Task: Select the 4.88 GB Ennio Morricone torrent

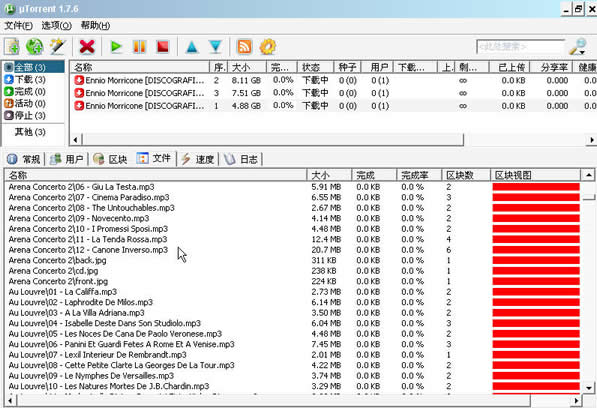Action: pos(334,106)
